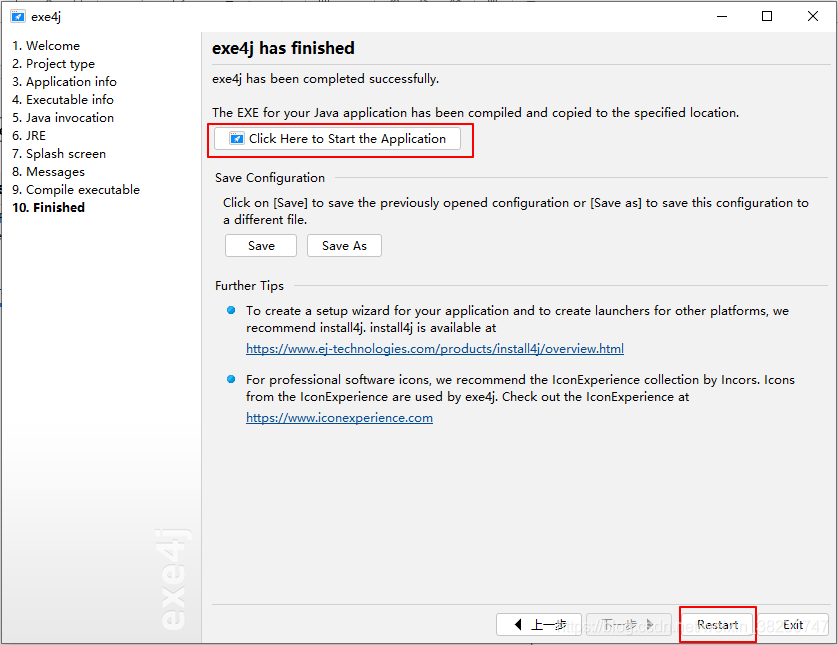Maximize the exe4j window

point(767,17)
